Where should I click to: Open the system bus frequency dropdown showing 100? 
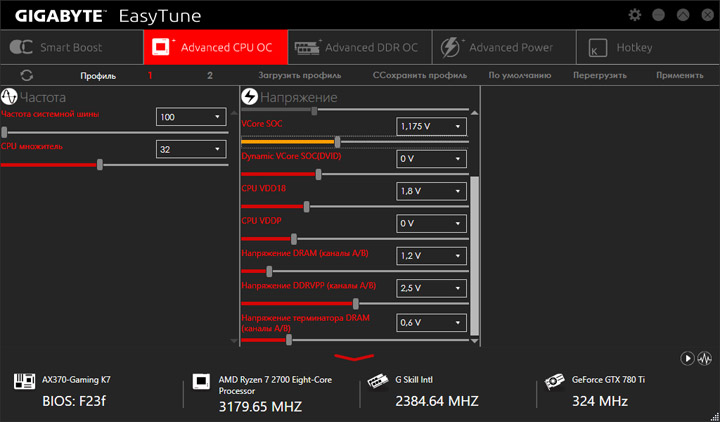click(x=191, y=117)
